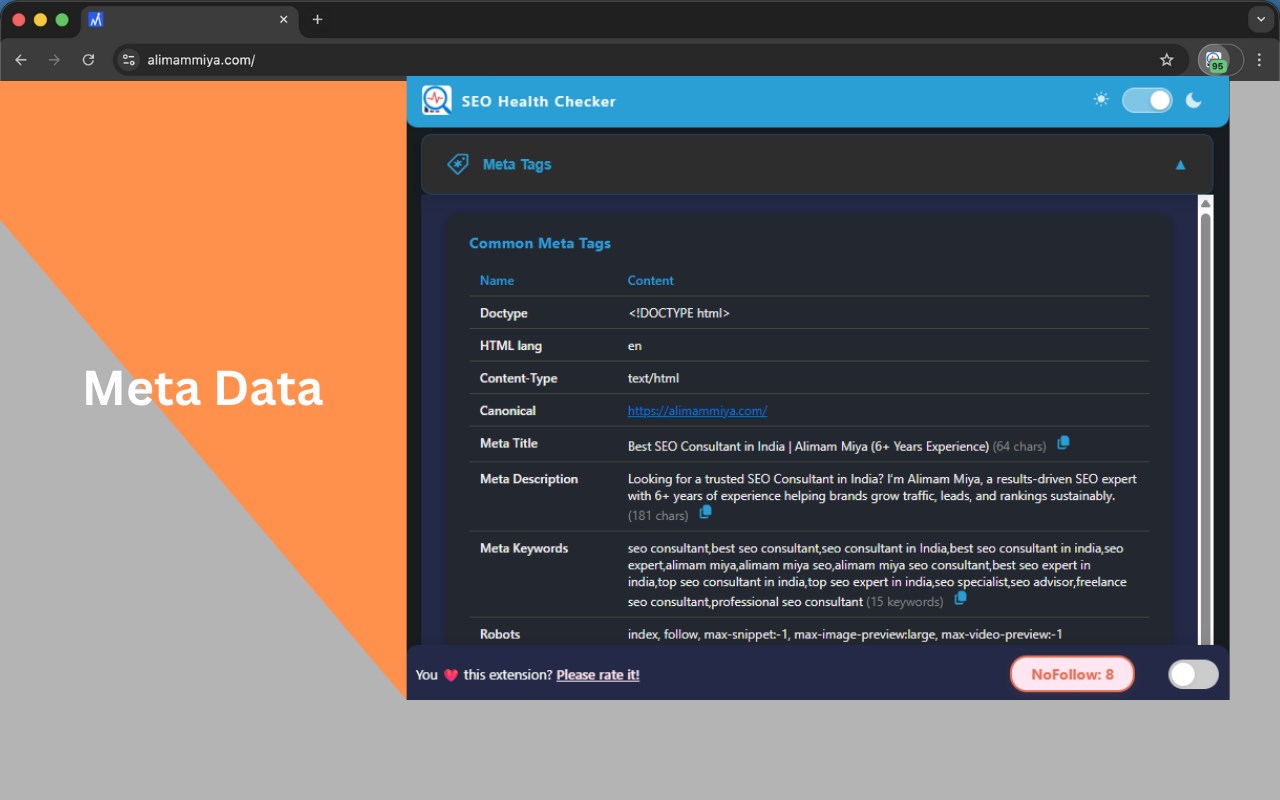Click the 'Robots' row label

(500, 634)
